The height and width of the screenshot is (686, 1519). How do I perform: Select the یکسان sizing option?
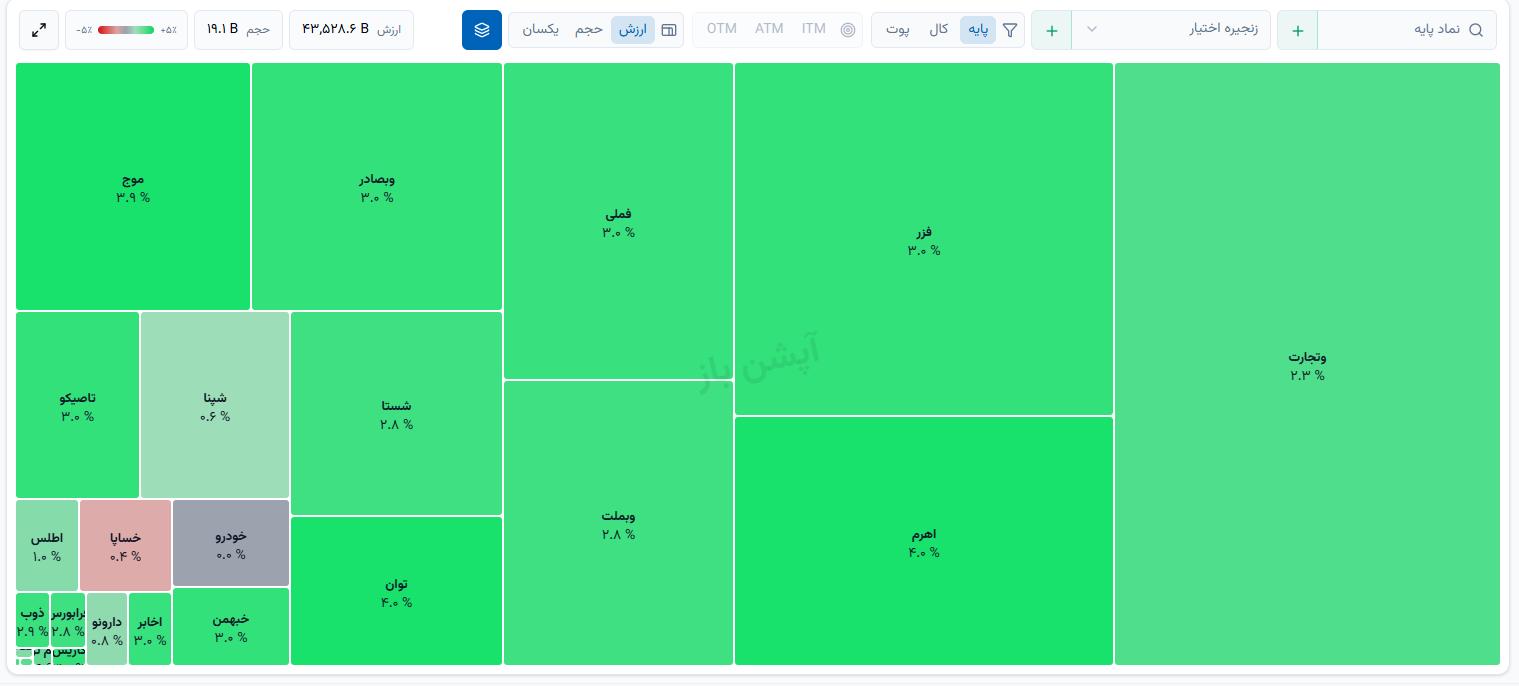tap(541, 29)
